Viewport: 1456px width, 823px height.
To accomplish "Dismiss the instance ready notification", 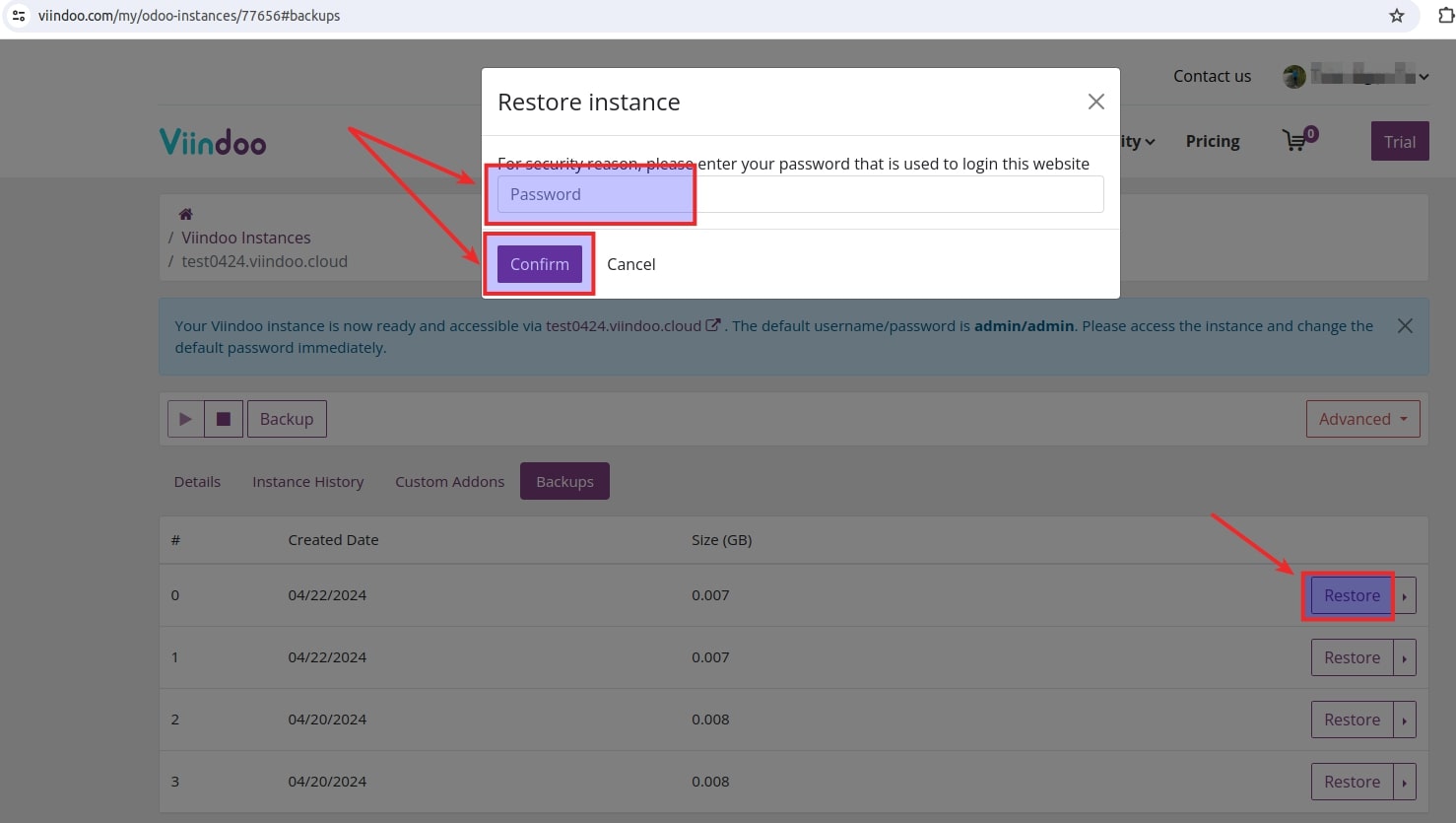I will click(1405, 326).
